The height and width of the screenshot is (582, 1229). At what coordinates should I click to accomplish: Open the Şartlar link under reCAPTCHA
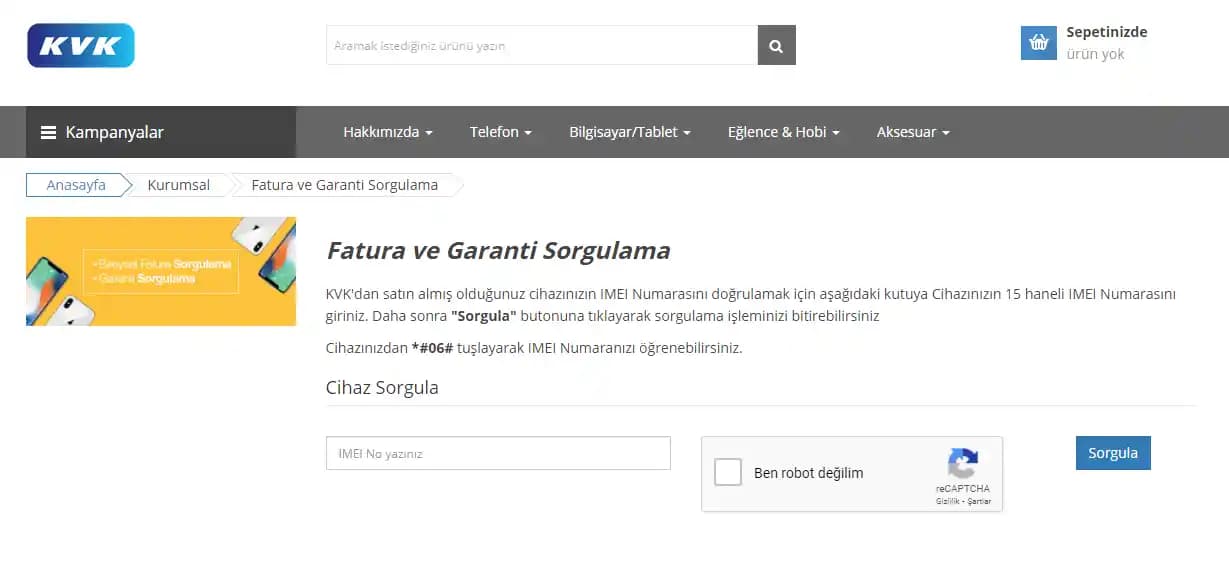click(982, 501)
